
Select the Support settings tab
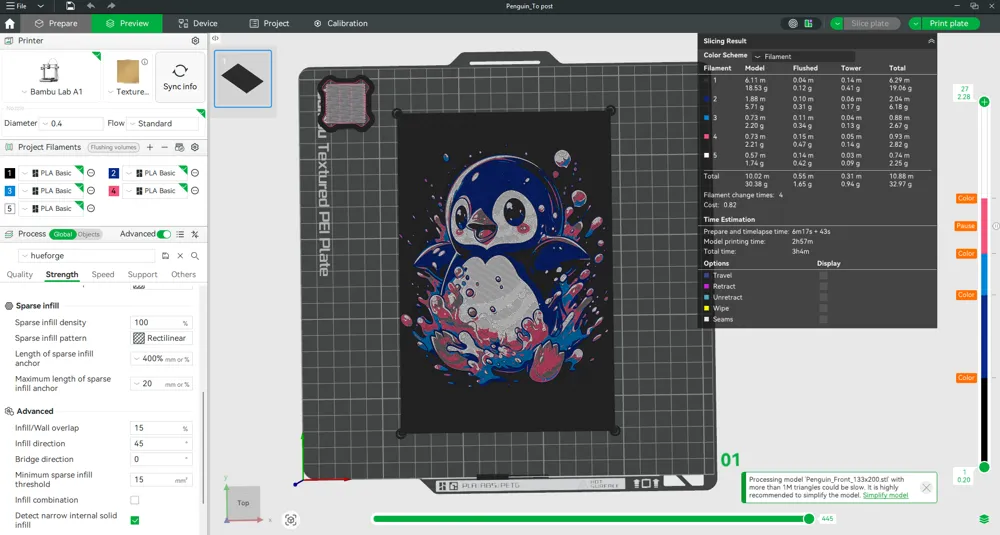142,275
